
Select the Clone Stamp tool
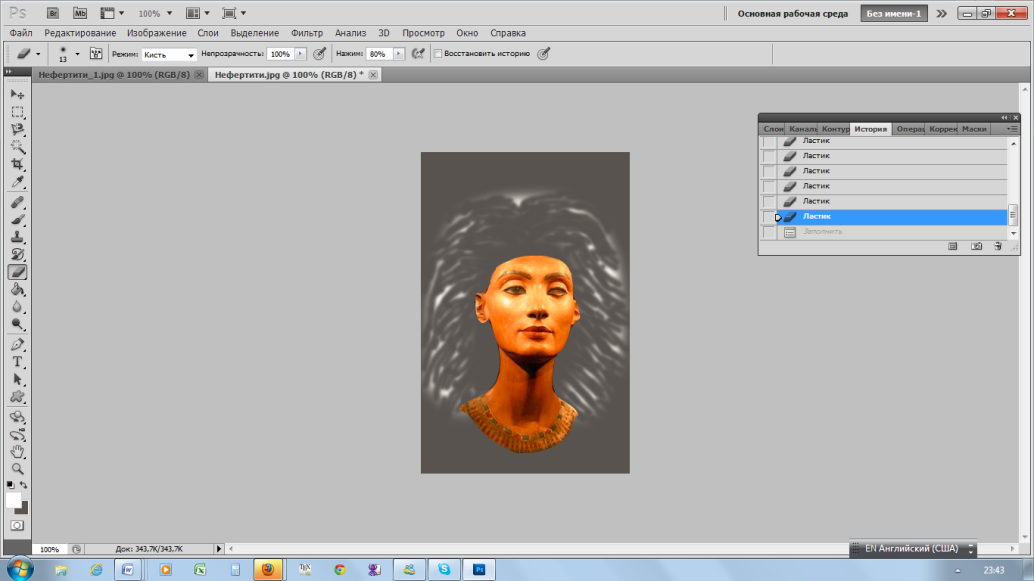[x=17, y=237]
